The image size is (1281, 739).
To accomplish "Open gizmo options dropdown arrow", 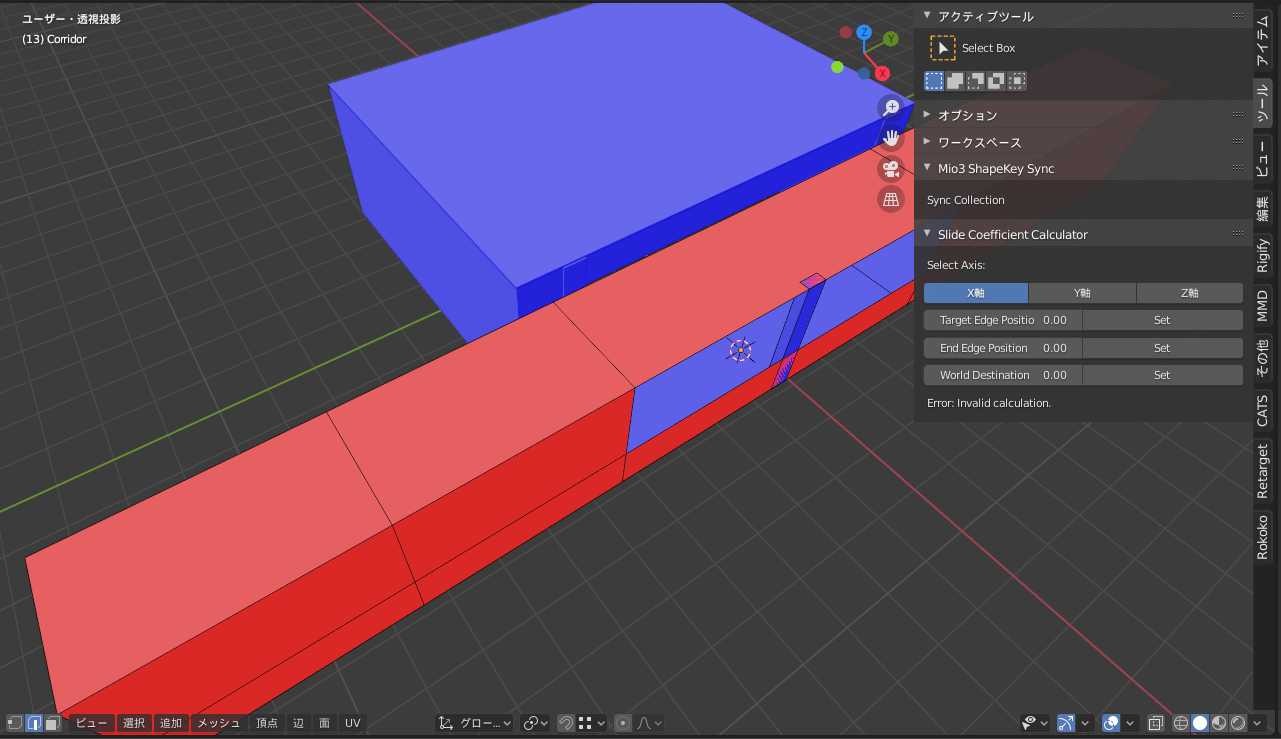I will (1086, 723).
